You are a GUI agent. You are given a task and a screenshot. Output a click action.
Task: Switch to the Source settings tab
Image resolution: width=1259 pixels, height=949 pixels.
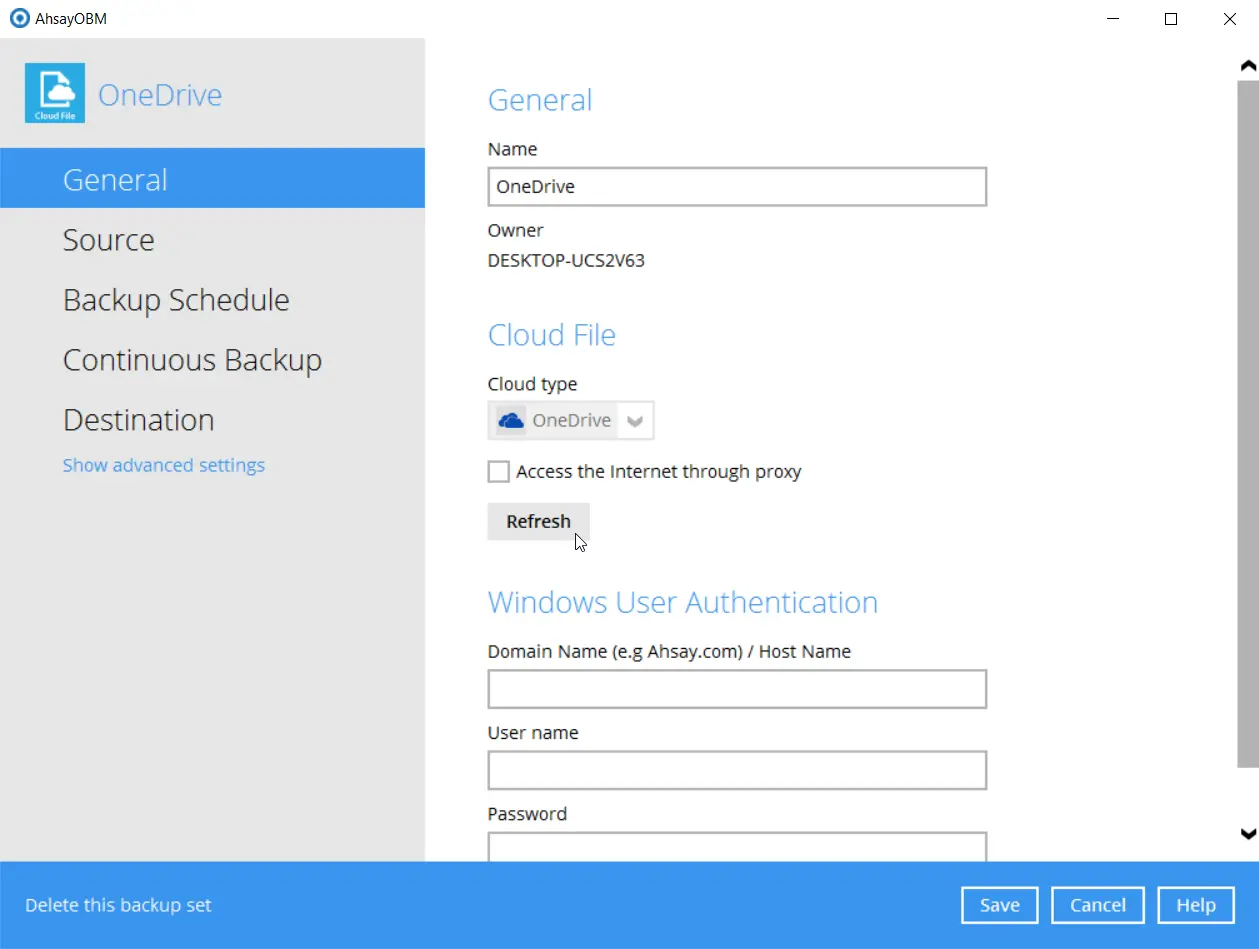[108, 239]
